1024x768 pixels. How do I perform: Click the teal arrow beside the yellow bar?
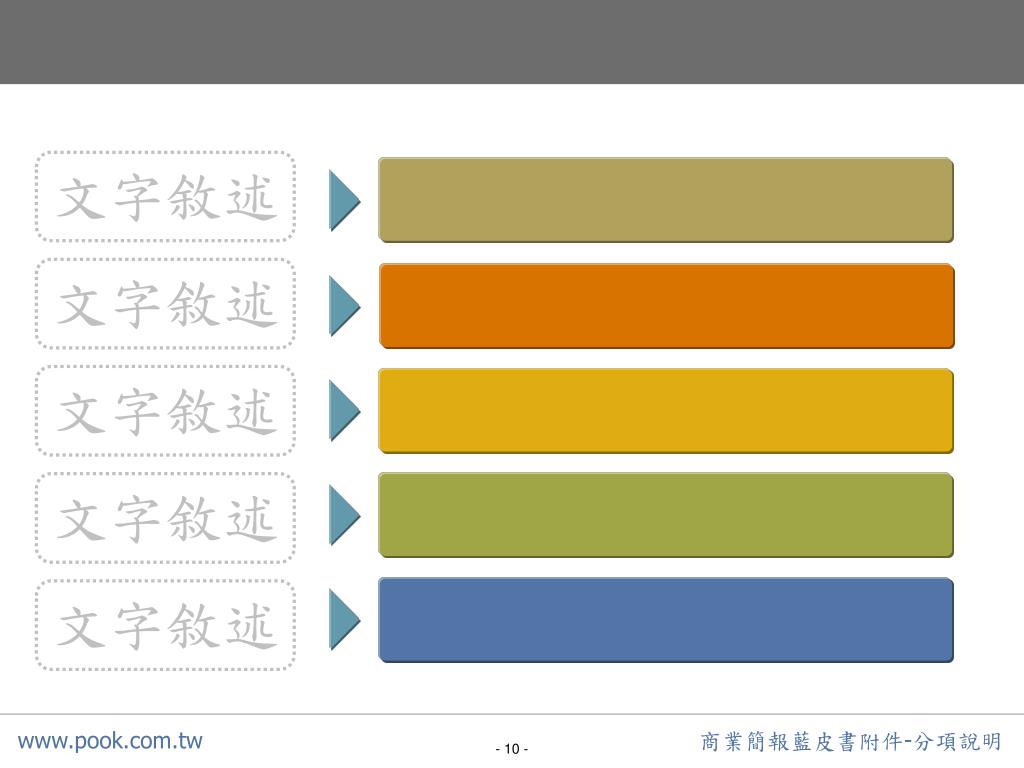(344, 411)
